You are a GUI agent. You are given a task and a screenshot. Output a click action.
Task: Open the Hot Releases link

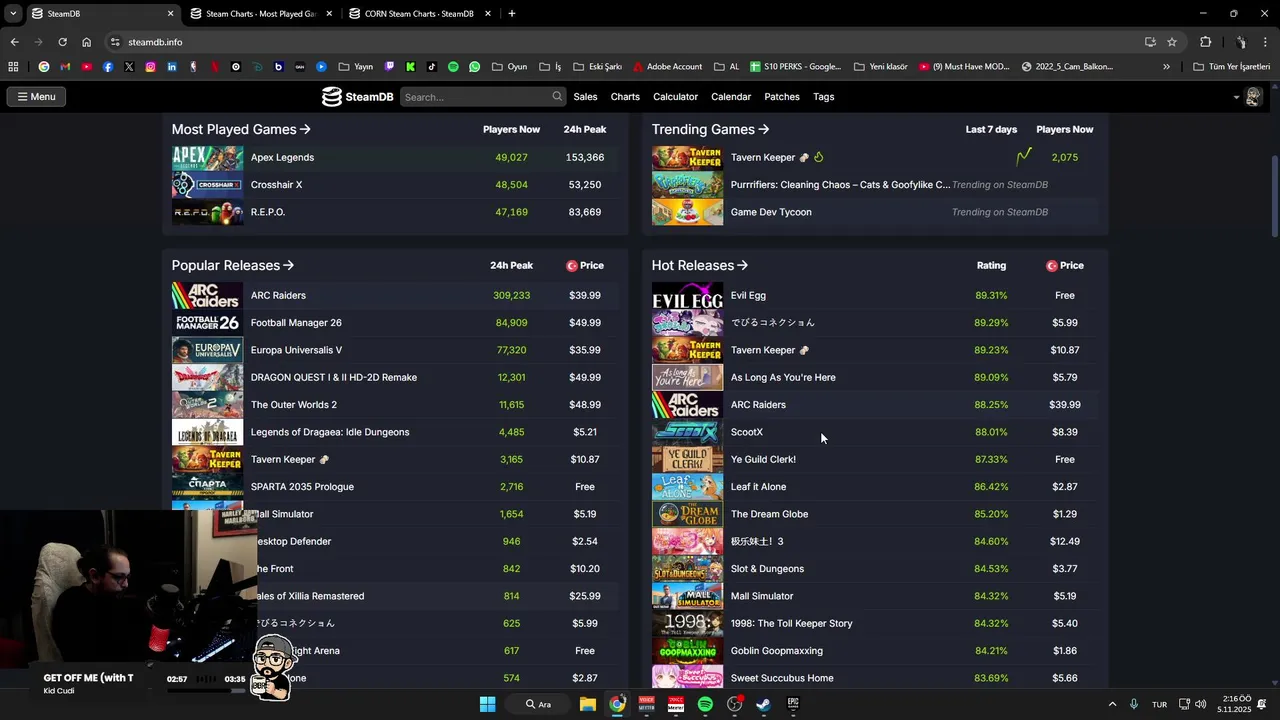tap(700, 265)
